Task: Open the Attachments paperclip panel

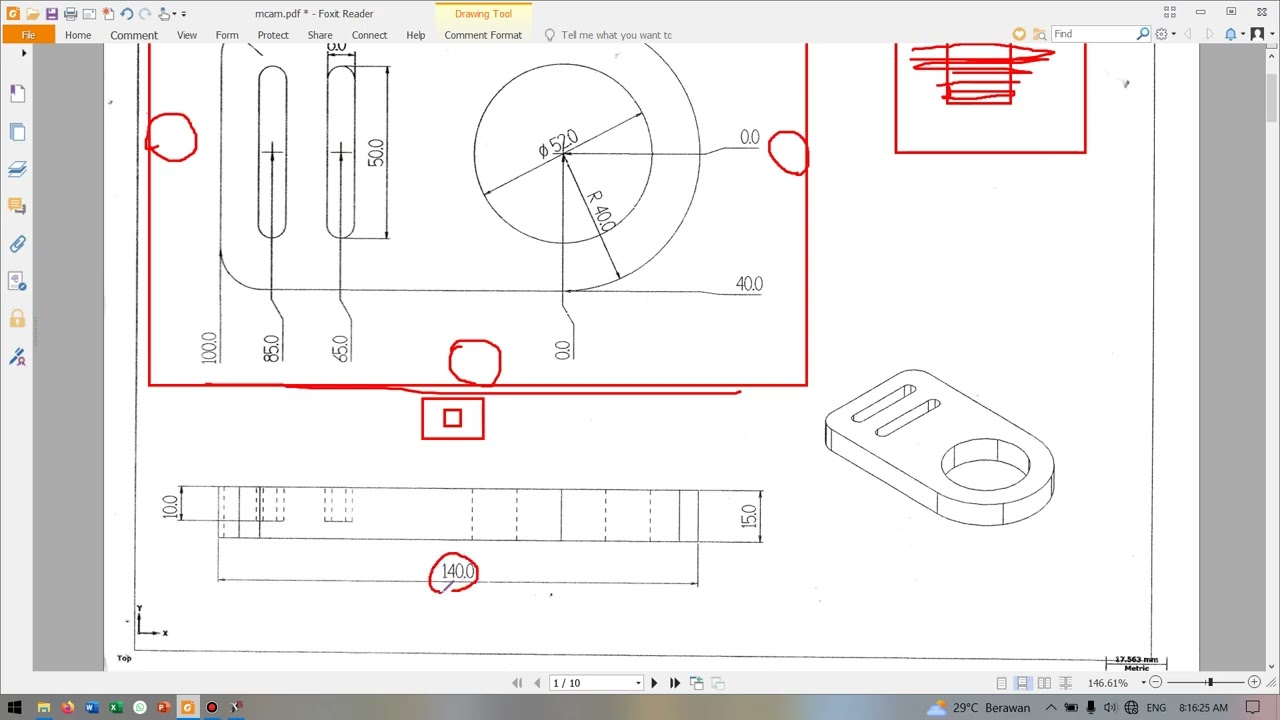Action: click(x=17, y=244)
